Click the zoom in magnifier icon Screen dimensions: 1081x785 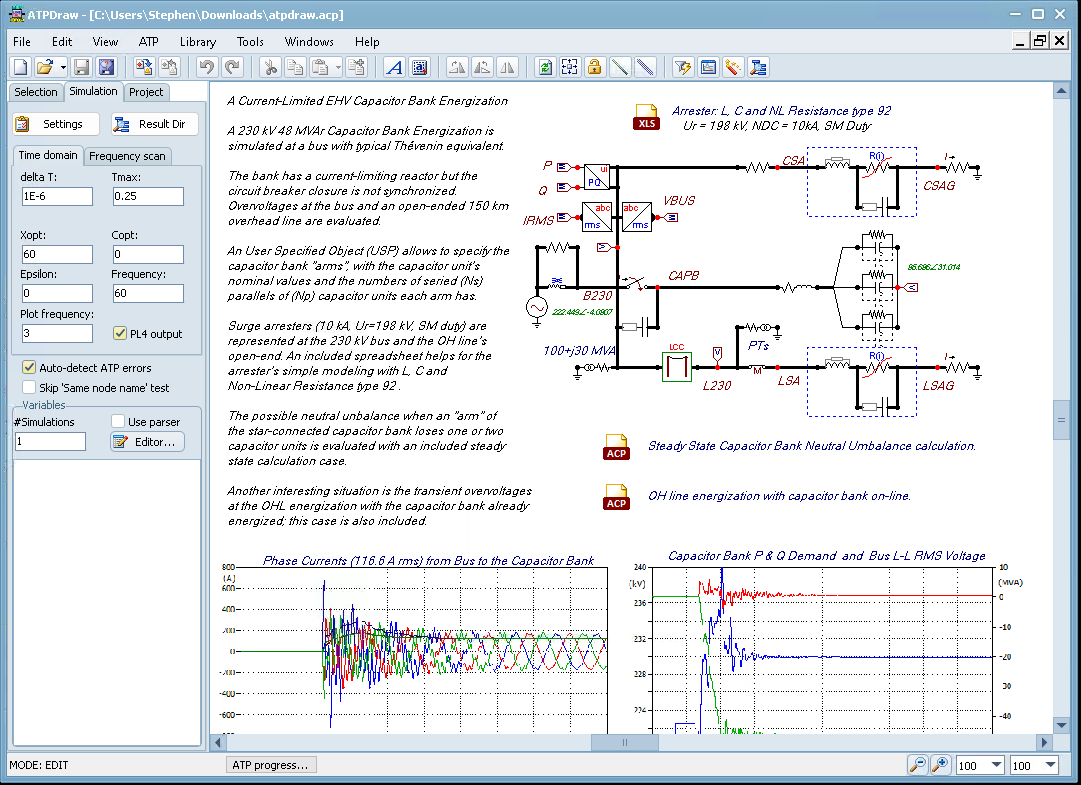click(x=940, y=765)
